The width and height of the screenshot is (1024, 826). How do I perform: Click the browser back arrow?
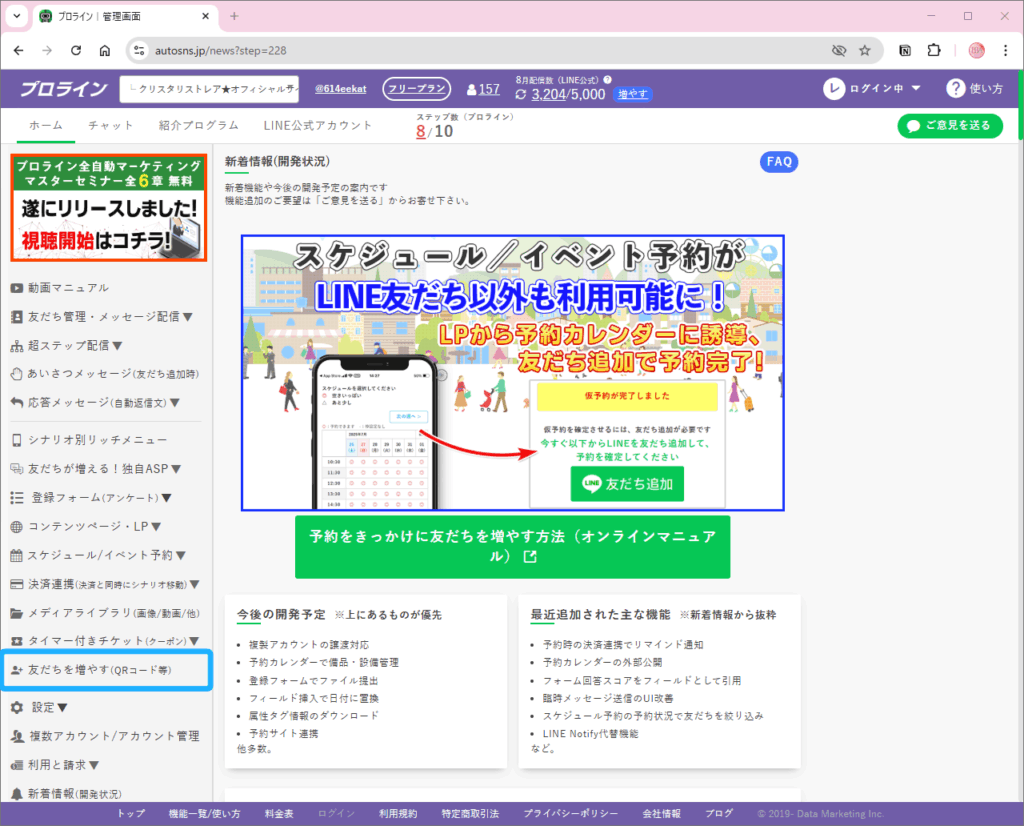pyautogui.click(x=19, y=50)
